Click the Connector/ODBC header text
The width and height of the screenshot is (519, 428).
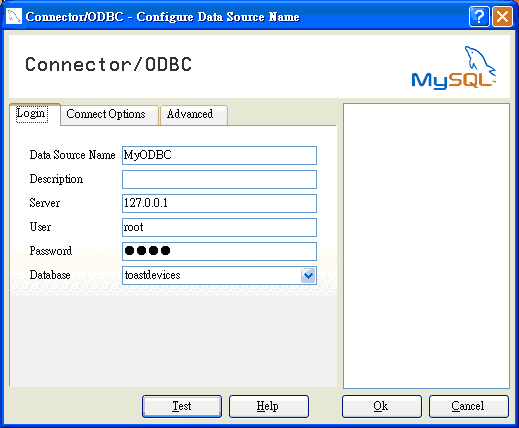click(x=109, y=64)
